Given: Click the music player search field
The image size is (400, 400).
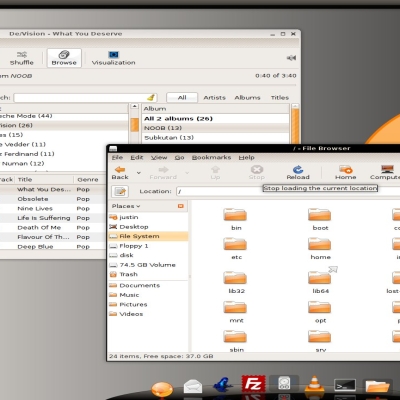Looking at the screenshot, I should [85, 98].
